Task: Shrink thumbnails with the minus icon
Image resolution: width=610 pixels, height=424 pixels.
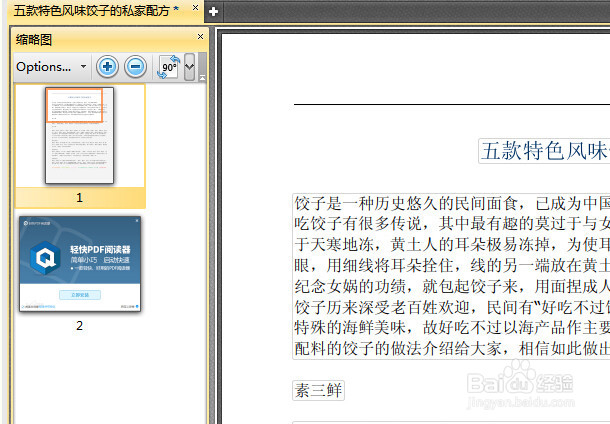Action: tap(135, 67)
